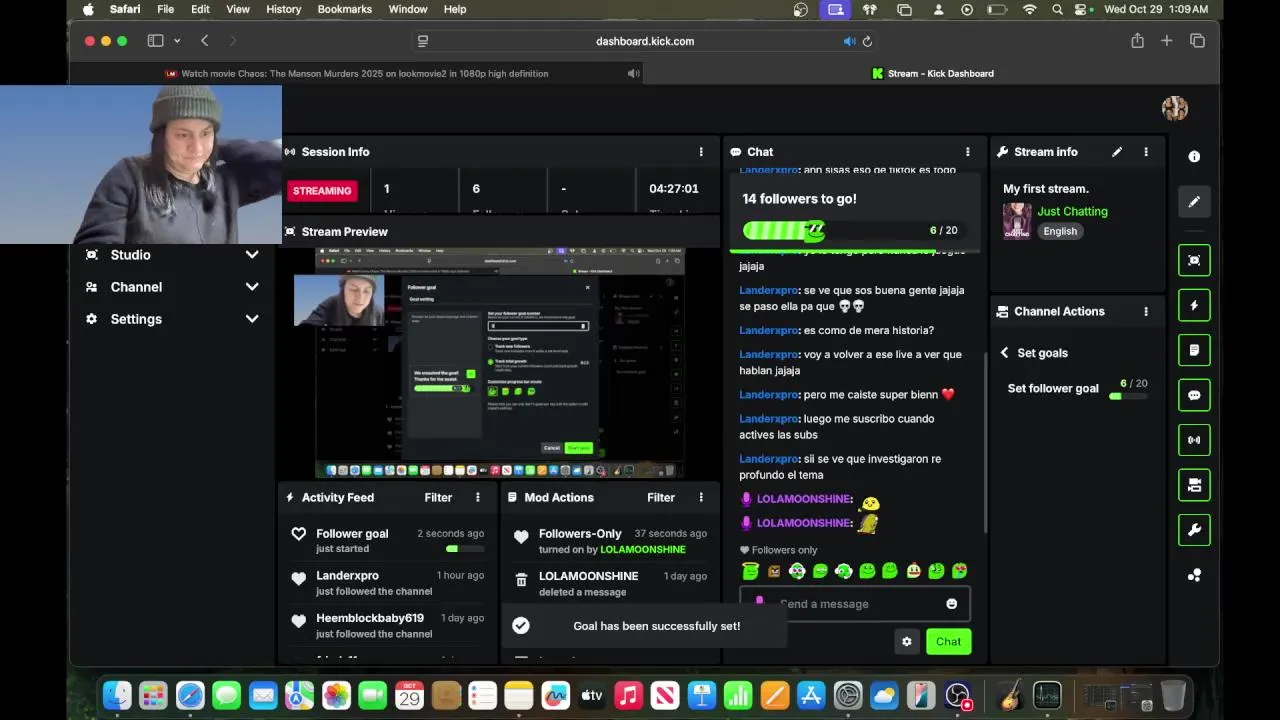The width and height of the screenshot is (1280, 720).
Task: Click the edit layout pencil in right sidebar
Action: point(1194,202)
